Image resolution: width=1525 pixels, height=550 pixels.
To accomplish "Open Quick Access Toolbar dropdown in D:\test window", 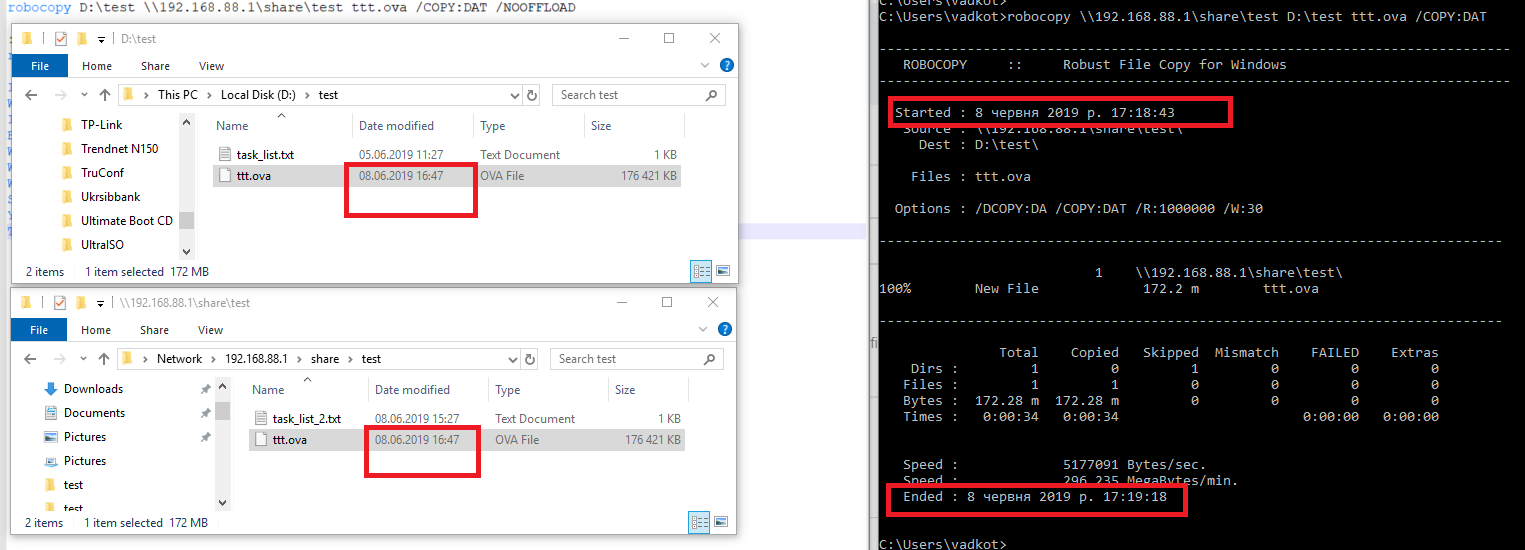I will 101,39.
